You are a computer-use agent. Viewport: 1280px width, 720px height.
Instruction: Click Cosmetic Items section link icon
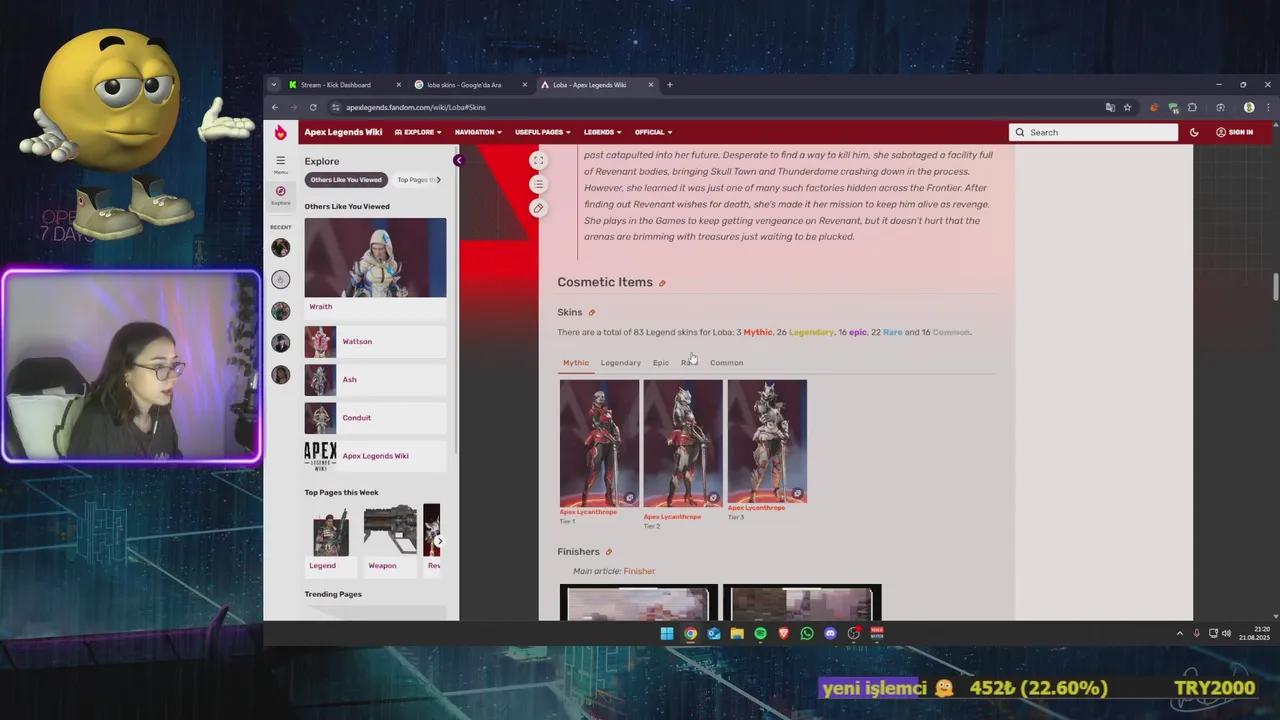pos(662,283)
